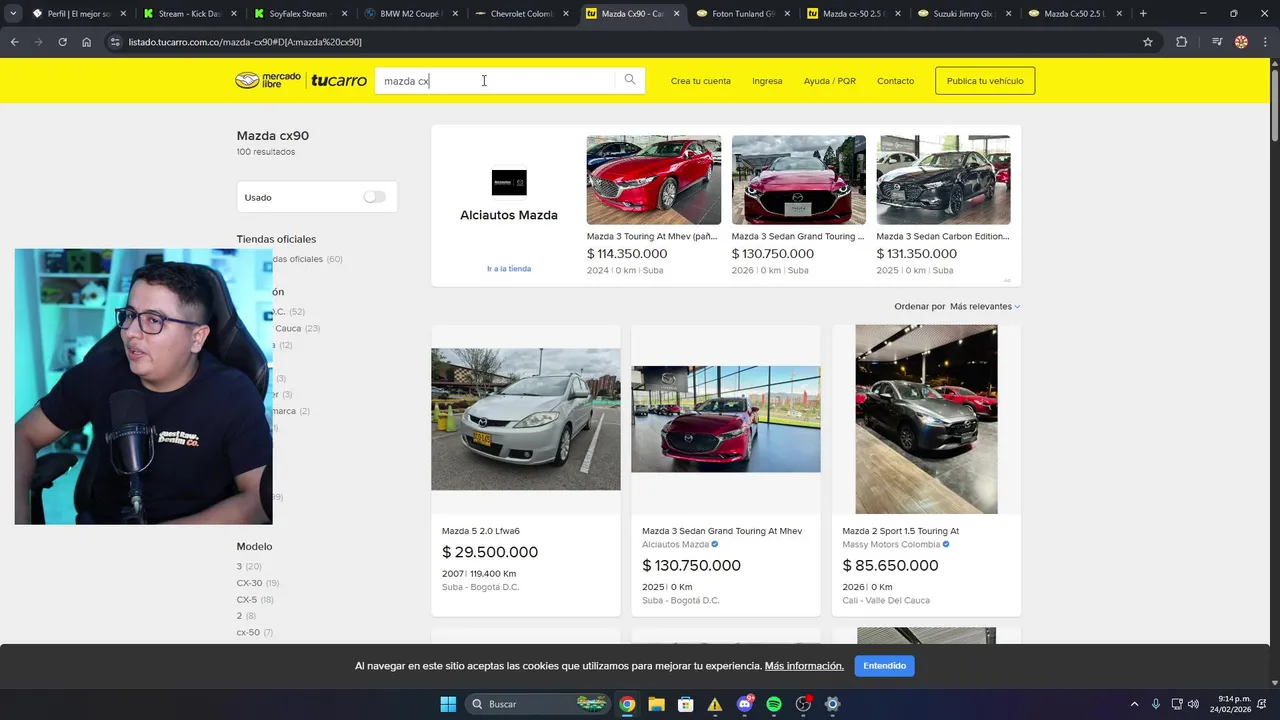Switch to the BMW M2 Coupé tab
The width and height of the screenshot is (1280, 720).
click(x=410, y=14)
